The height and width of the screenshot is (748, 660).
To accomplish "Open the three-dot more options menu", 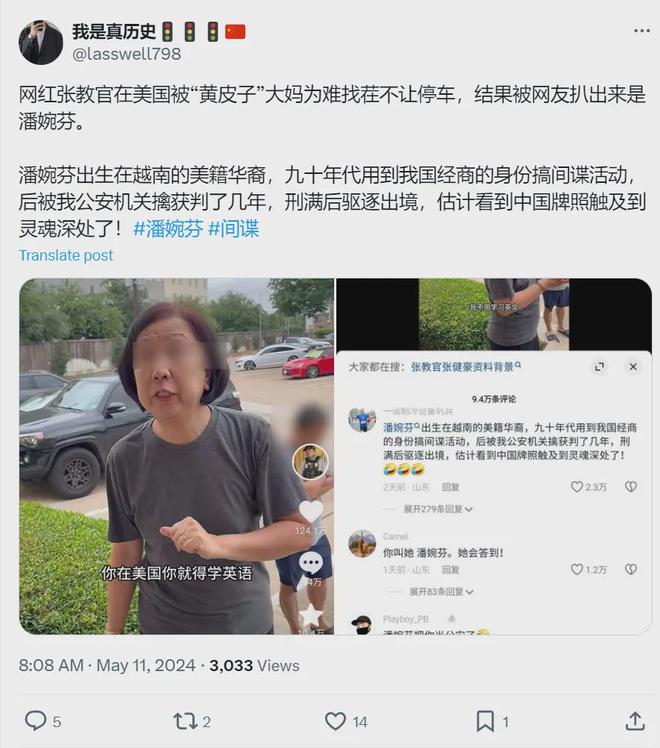I will pos(641,31).
